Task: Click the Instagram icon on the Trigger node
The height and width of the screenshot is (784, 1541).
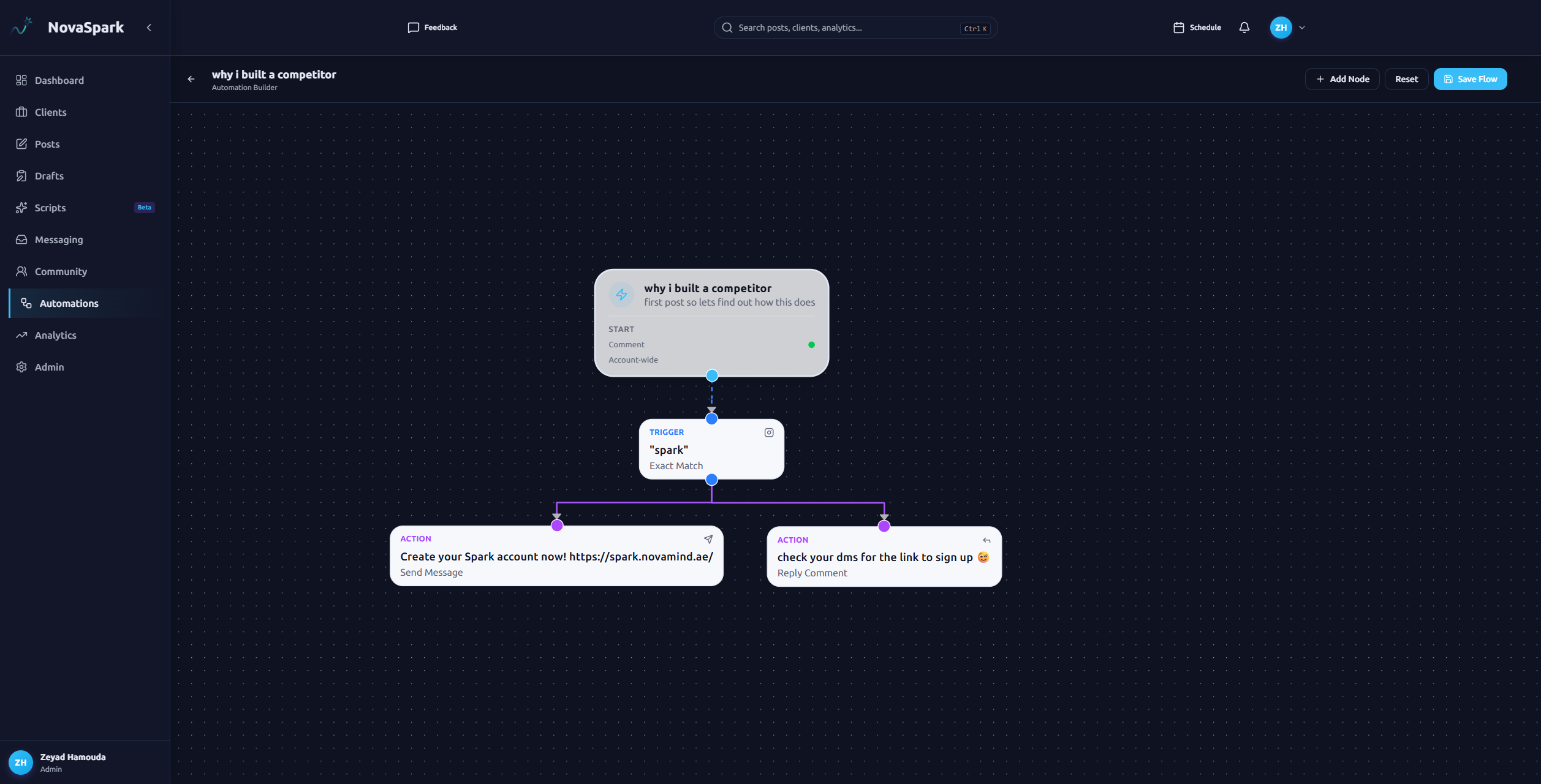Action: click(769, 432)
